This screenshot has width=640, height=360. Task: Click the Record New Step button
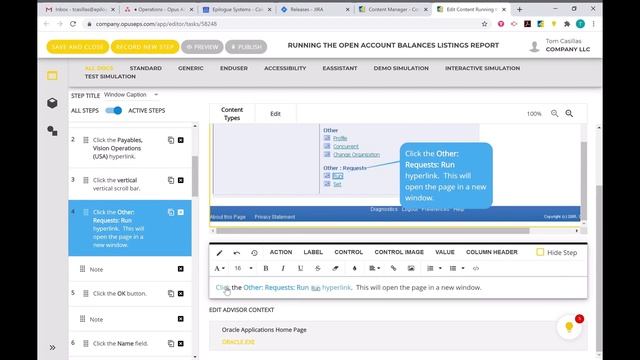tap(145, 47)
